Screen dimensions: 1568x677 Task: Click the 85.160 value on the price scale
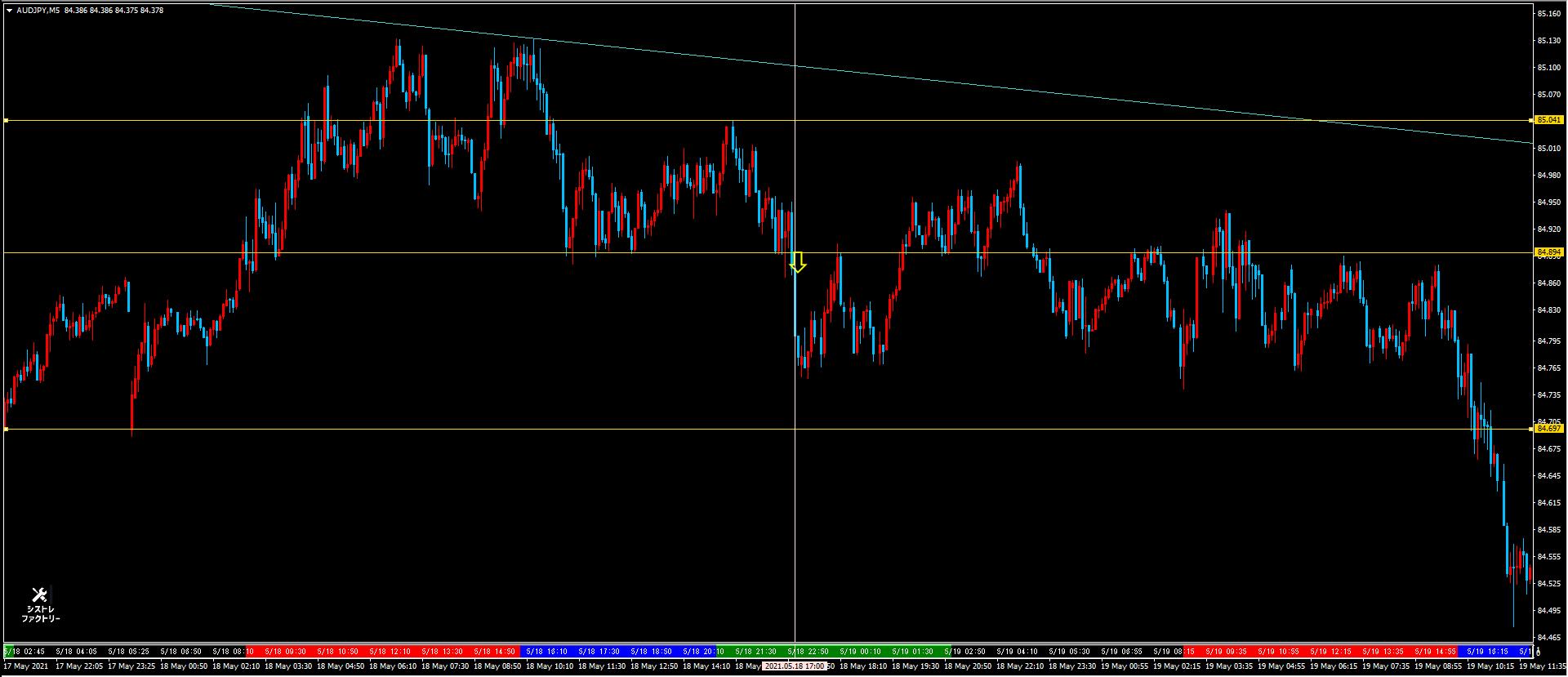click(x=1548, y=14)
